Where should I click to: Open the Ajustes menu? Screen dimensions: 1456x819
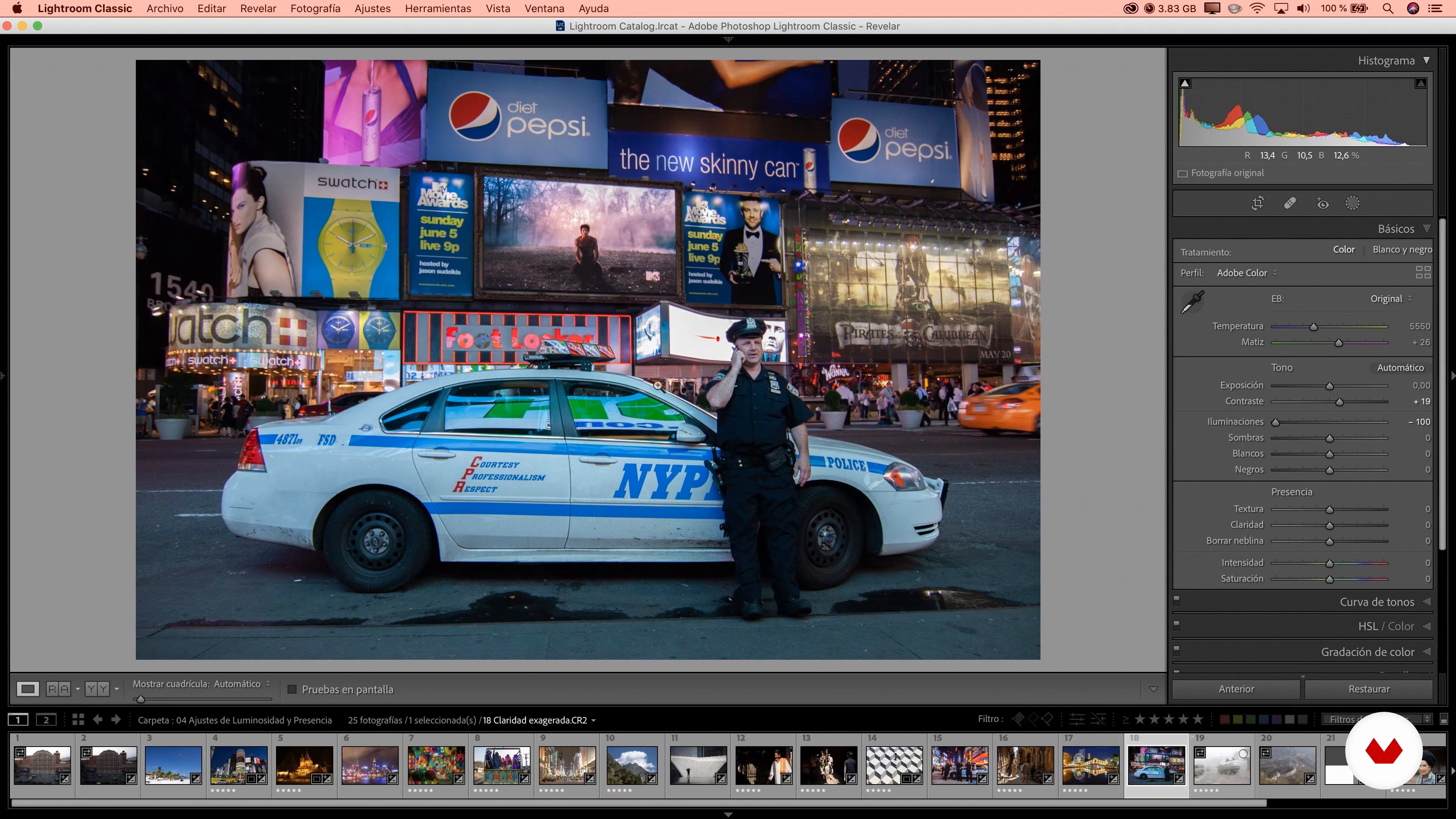coord(372,8)
